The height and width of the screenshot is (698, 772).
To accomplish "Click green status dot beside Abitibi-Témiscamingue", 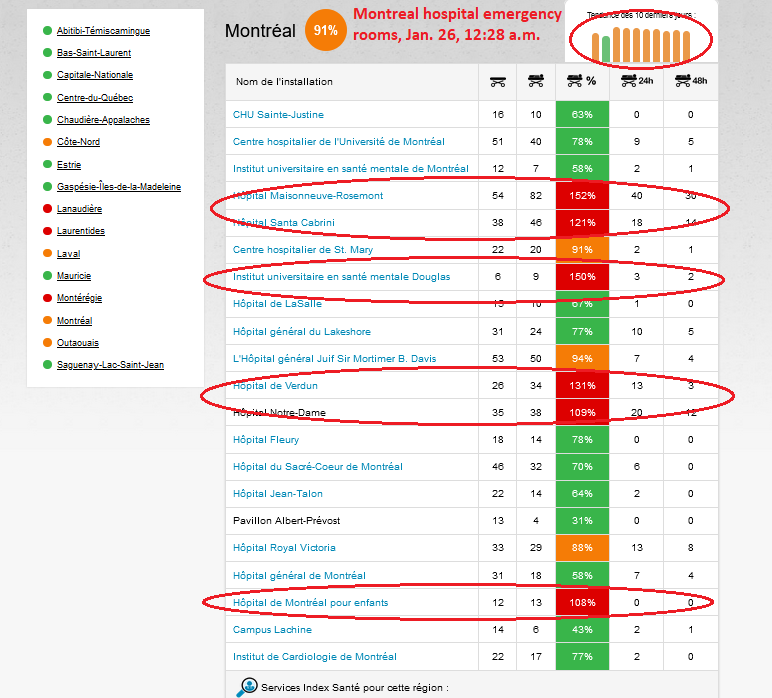I will [x=47, y=31].
